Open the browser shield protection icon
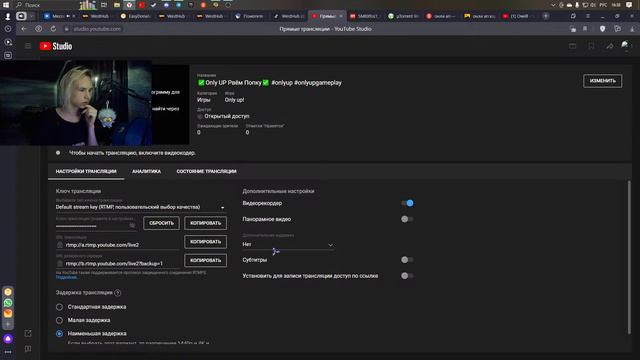Viewport: 640px width, 360px height. (x=602, y=29)
